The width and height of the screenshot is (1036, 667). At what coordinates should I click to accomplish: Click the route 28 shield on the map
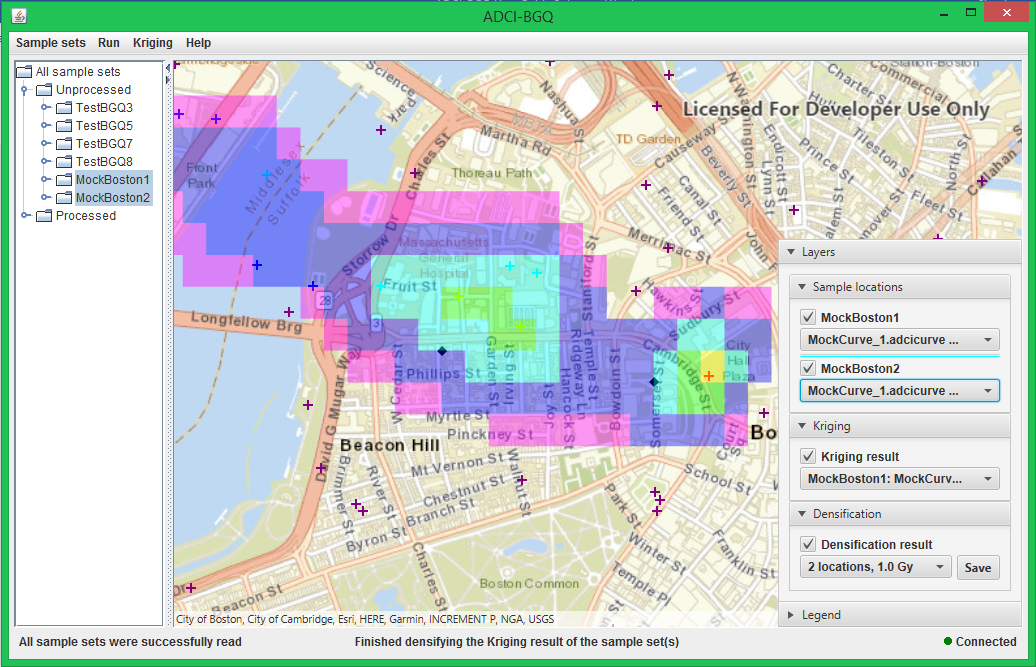(x=324, y=300)
